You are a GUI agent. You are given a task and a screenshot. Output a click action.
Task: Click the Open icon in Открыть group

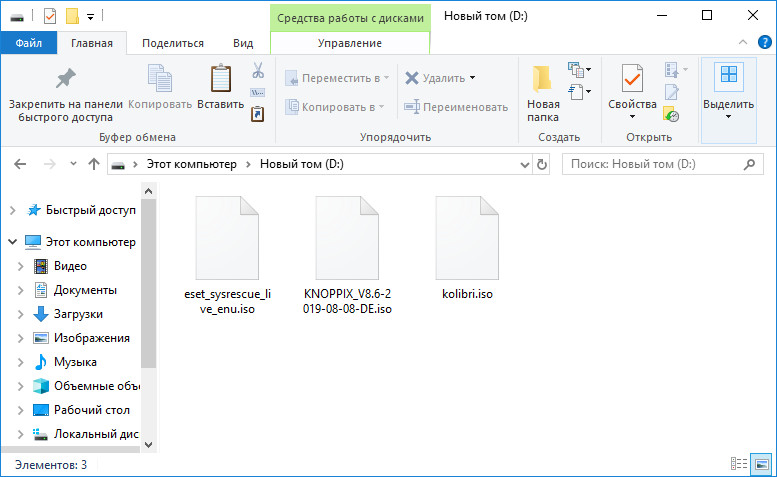[672, 70]
